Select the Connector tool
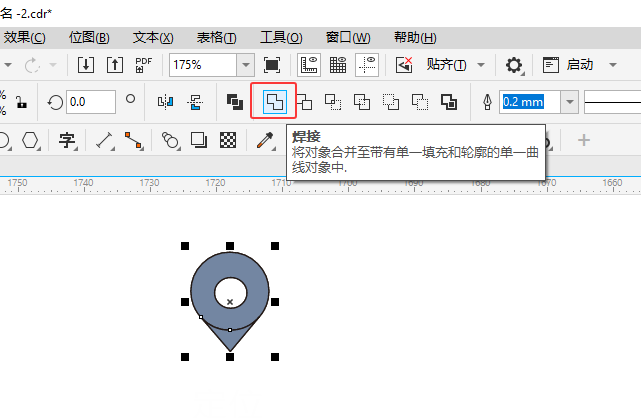The image size is (641, 418). [134, 140]
